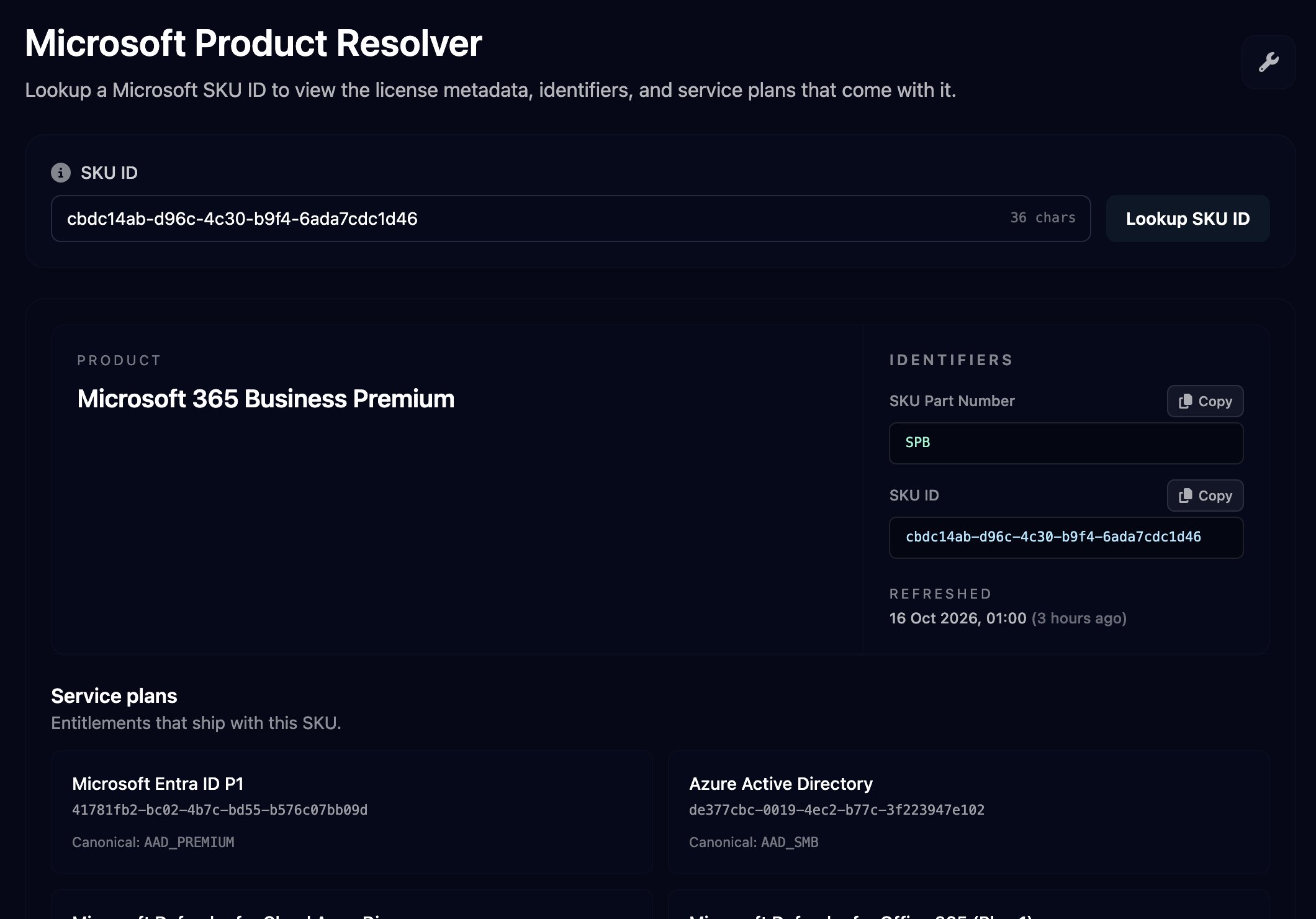Click the 'Entitlements that ship with this SKU.' subtitle

pyautogui.click(x=196, y=723)
